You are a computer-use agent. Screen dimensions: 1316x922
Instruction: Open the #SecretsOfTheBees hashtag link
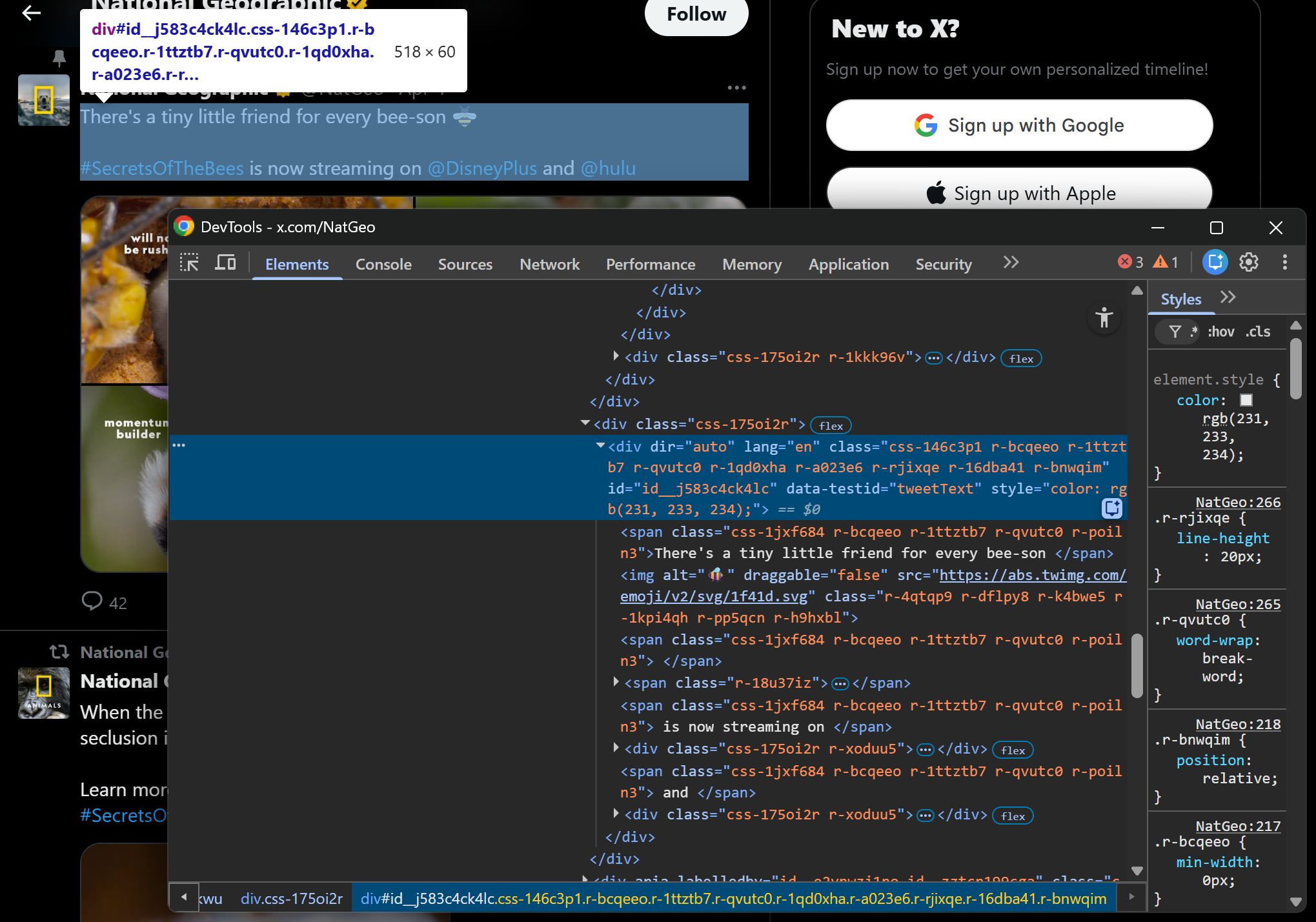click(162, 168)
